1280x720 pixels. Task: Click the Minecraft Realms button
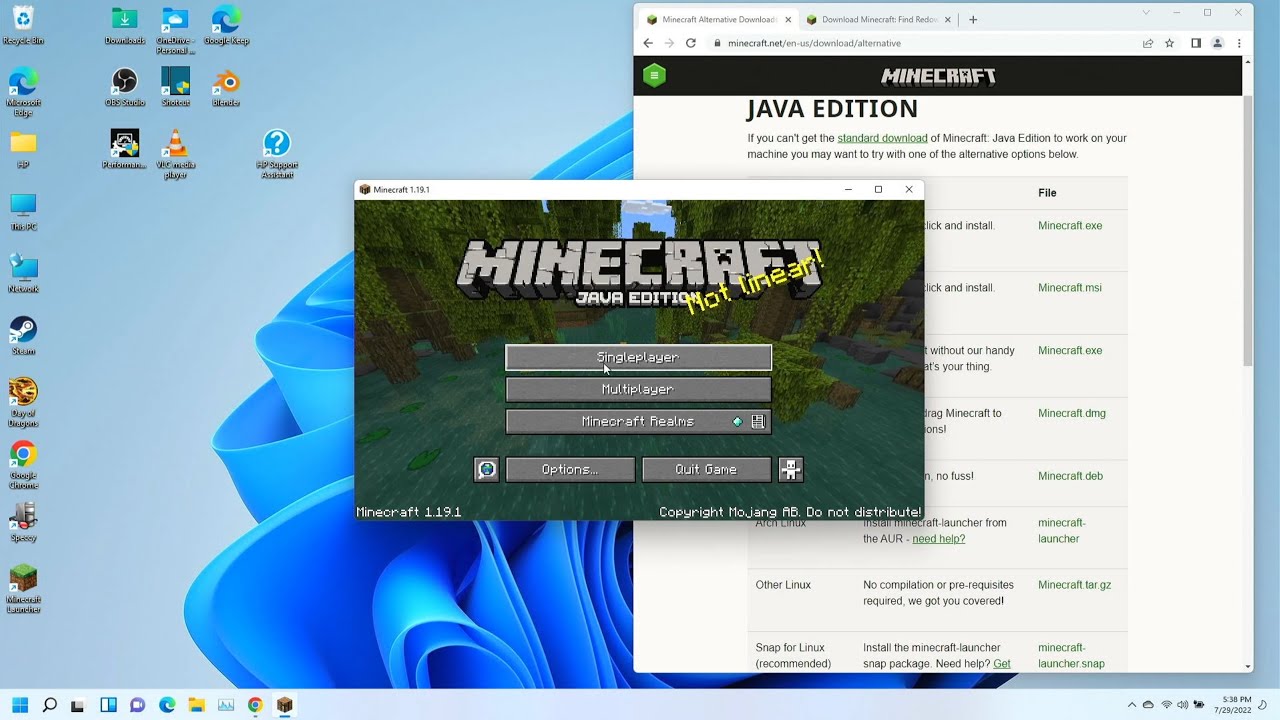click(638, 422)
